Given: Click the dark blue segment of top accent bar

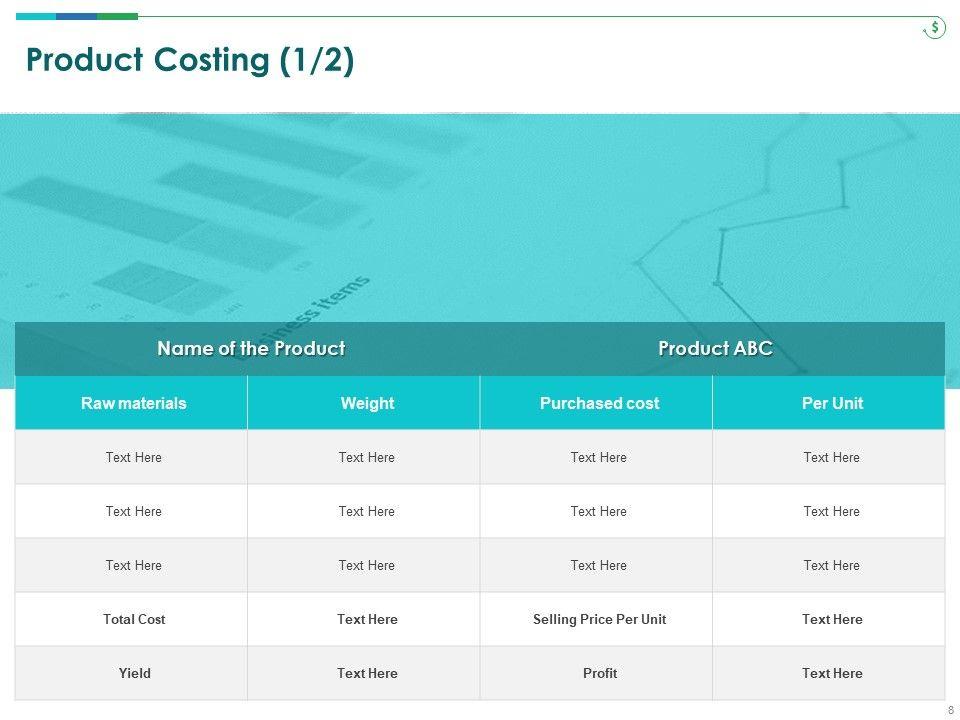Looking at the screenshot, I should point(76,16).
